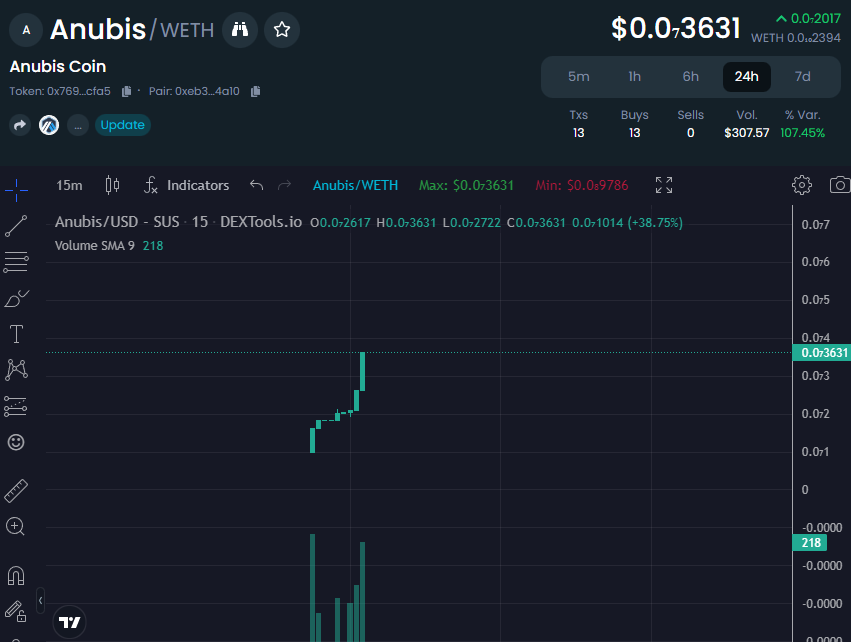Change the candlestick chart type
Viewport: 851px width, 642px height.
pyautogui.click(x=112, y=186)
